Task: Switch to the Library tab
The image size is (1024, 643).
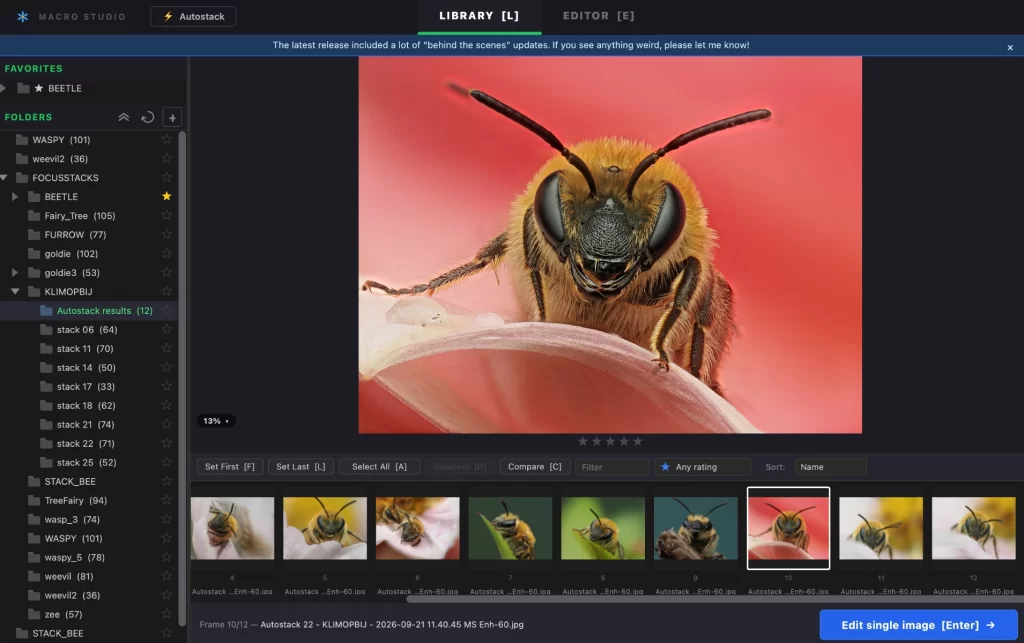Action: [x=479, y=16]
